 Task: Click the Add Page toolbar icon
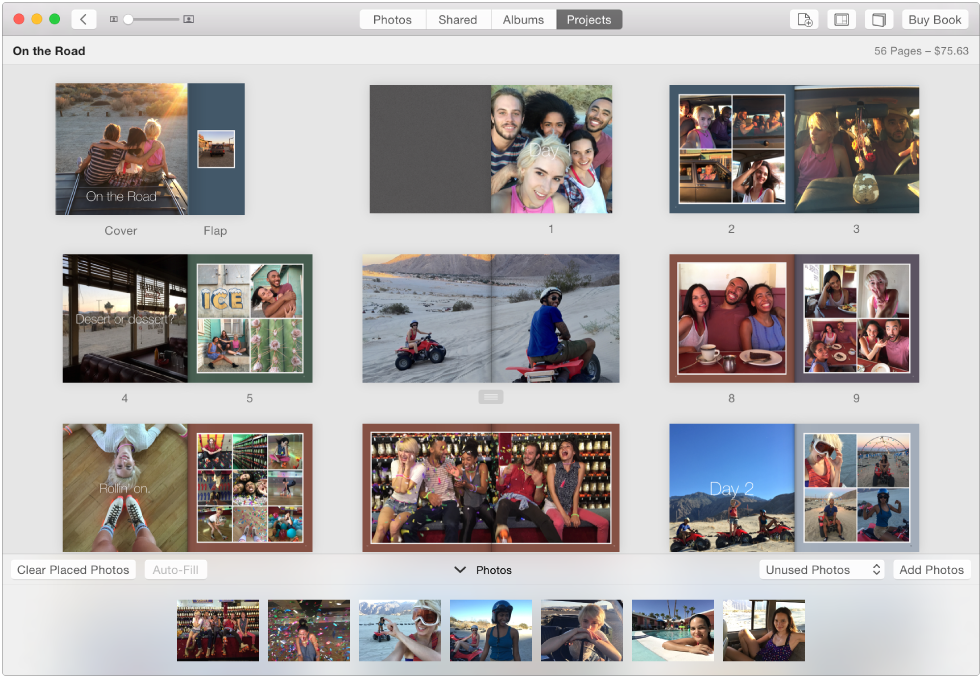(x=803, y=19)
